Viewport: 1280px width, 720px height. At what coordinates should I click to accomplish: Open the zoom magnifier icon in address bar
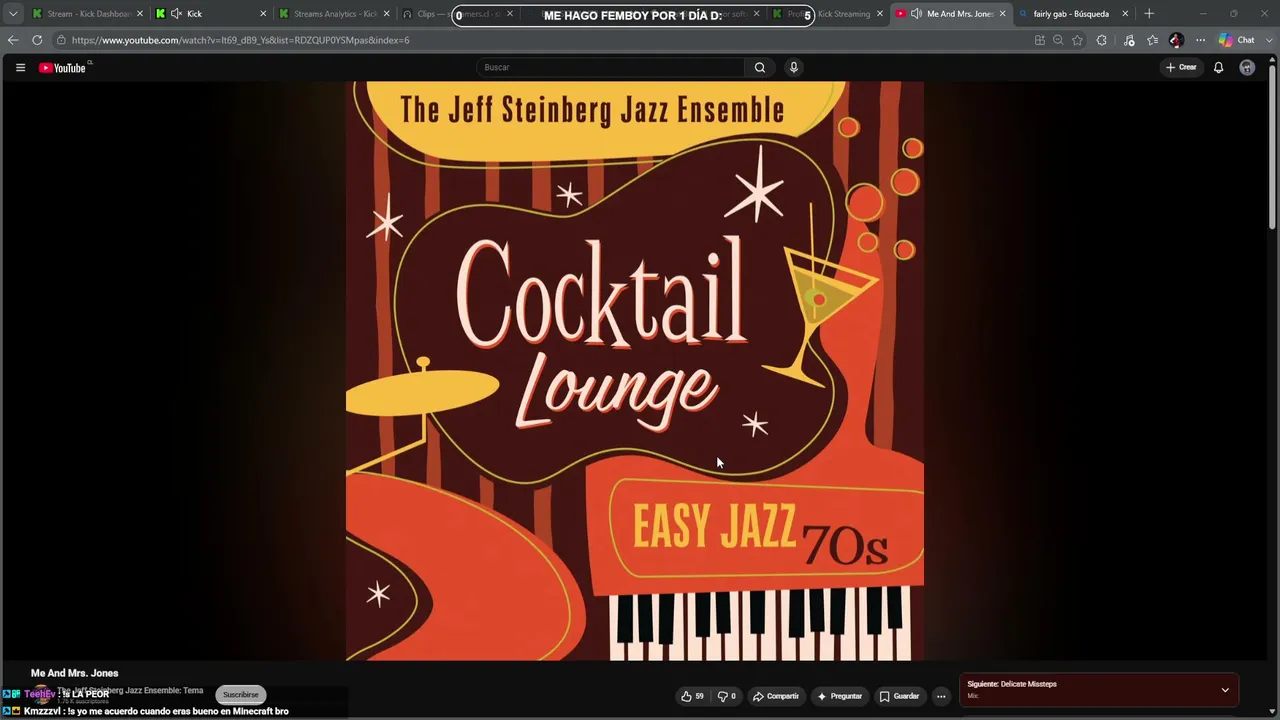[1058, 40]
